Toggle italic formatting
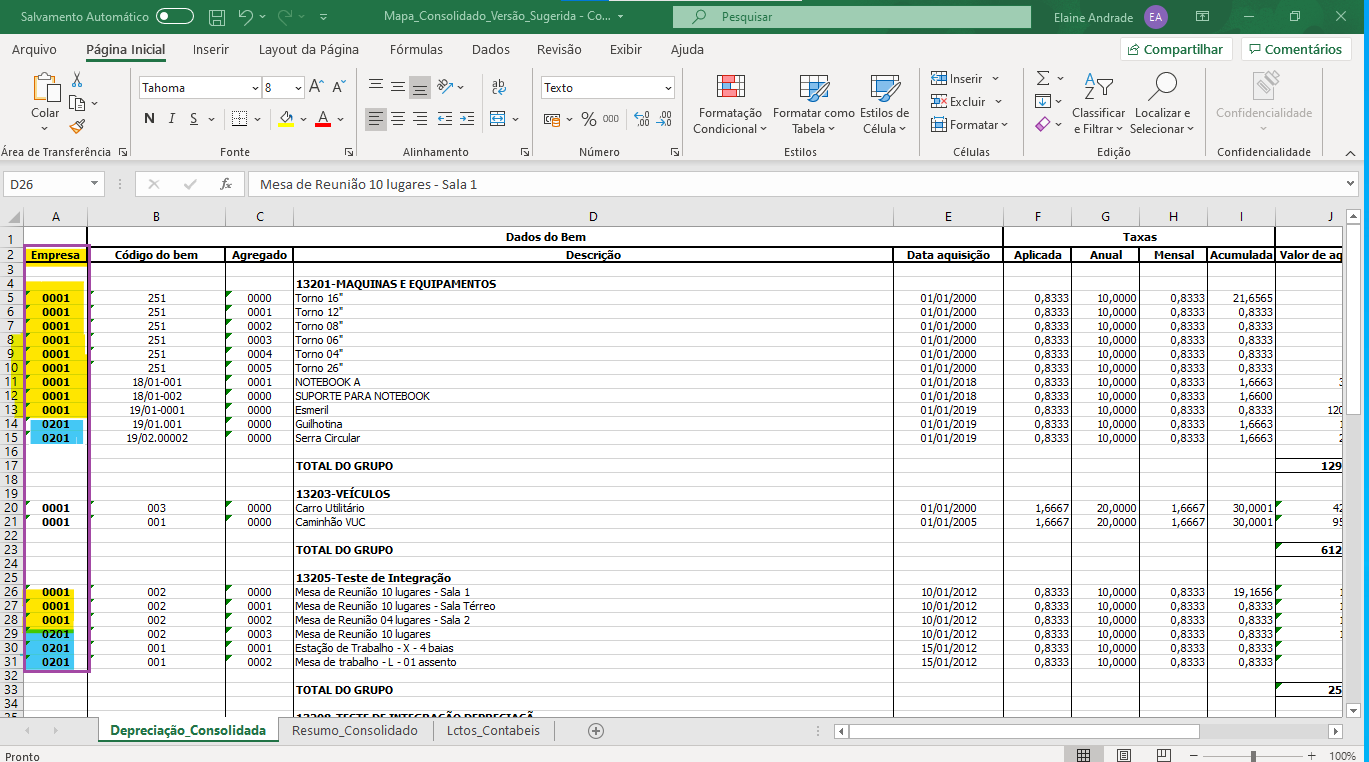Screen dimensions: 1369x762 coord(171,119)
